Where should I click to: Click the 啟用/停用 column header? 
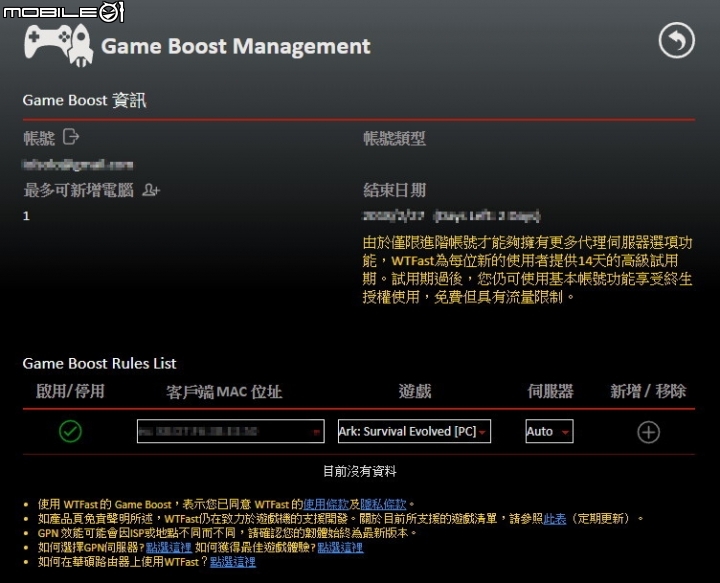70,392
